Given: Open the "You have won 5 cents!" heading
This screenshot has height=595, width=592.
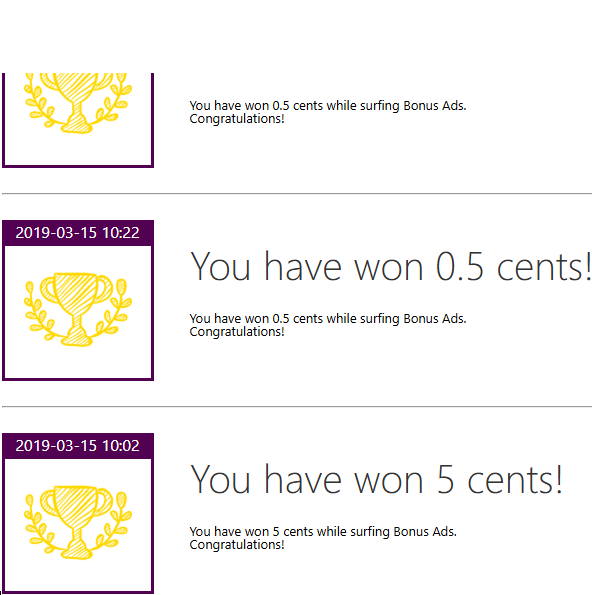Looking at the screenshot, I should pos(376,480).
